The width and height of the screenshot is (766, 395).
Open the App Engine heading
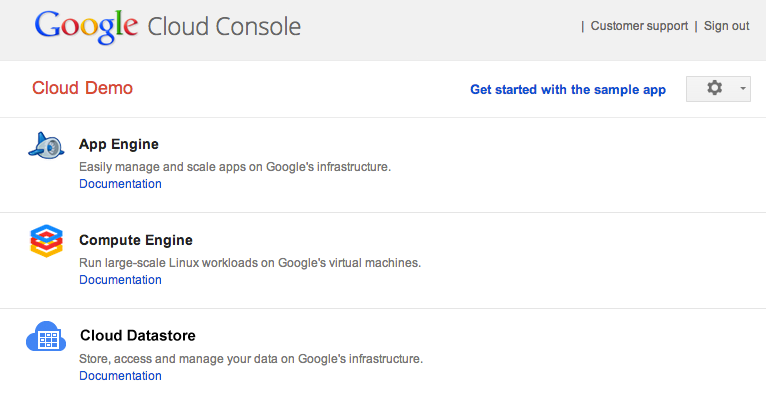pyautogui.click(x=119, y=145)
